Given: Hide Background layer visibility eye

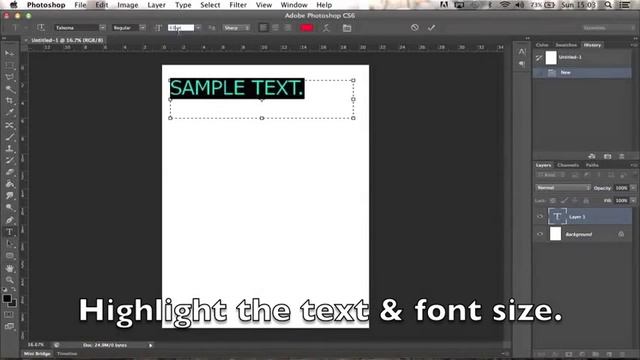Looking at the screenshot, I should pos(540,234).
